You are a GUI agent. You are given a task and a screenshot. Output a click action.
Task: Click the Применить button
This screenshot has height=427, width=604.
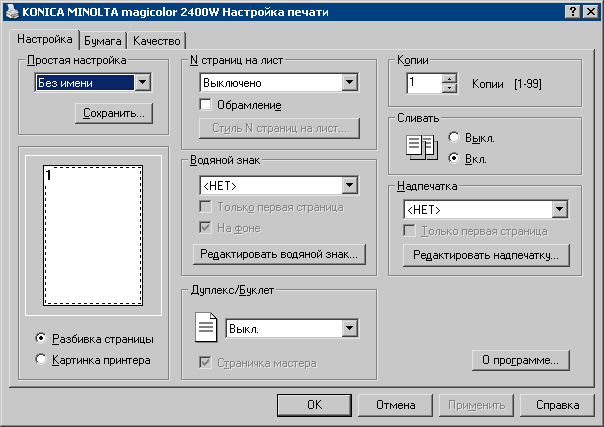(476, 405)
